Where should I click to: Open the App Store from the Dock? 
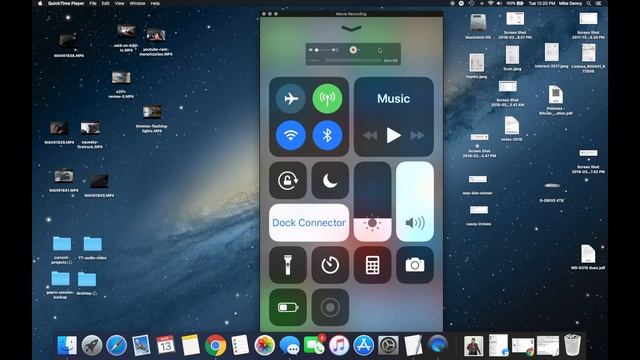pos(364,345)
